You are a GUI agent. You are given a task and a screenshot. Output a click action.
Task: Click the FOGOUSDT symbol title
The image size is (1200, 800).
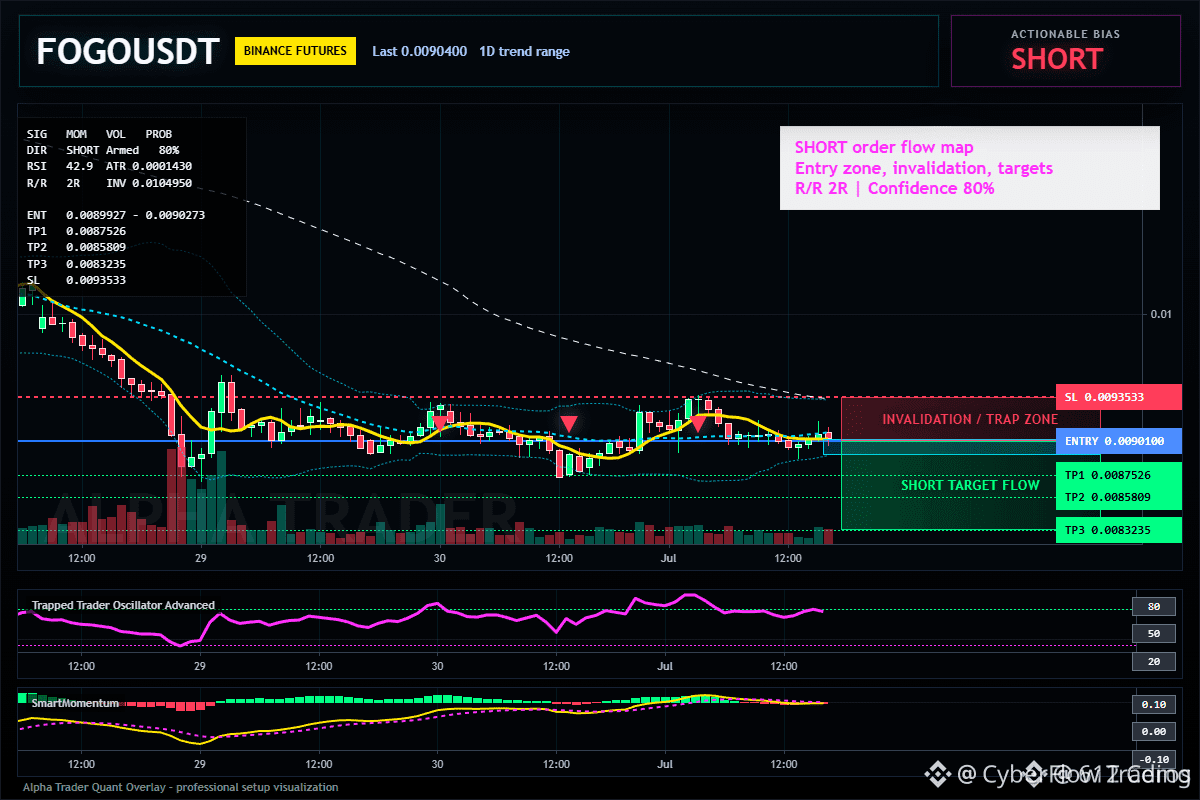[x=128, y=52]
